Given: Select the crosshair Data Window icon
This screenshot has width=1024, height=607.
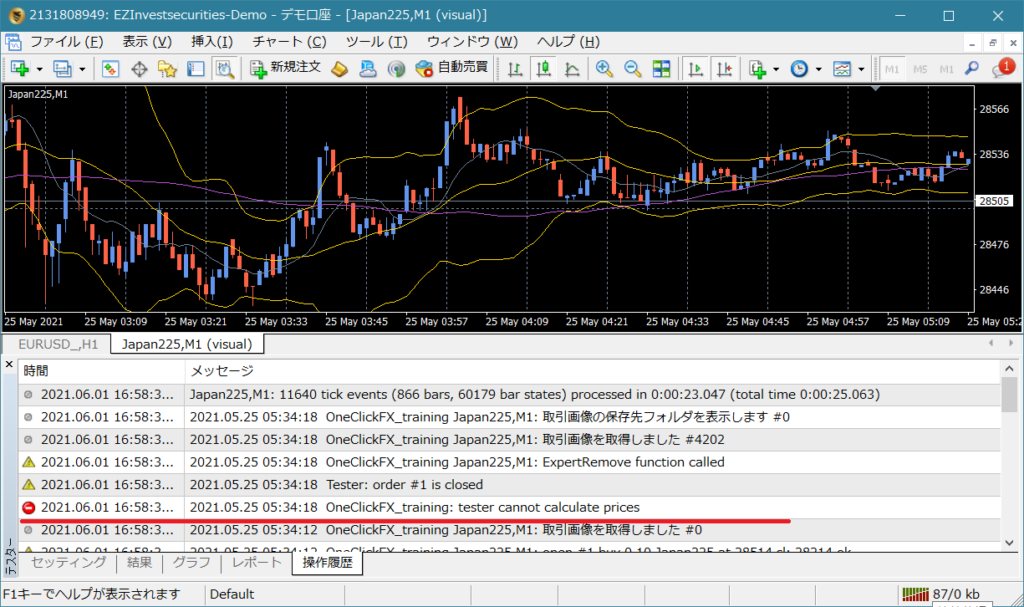Looking at the screenshot, I should [x=139, y=69].
